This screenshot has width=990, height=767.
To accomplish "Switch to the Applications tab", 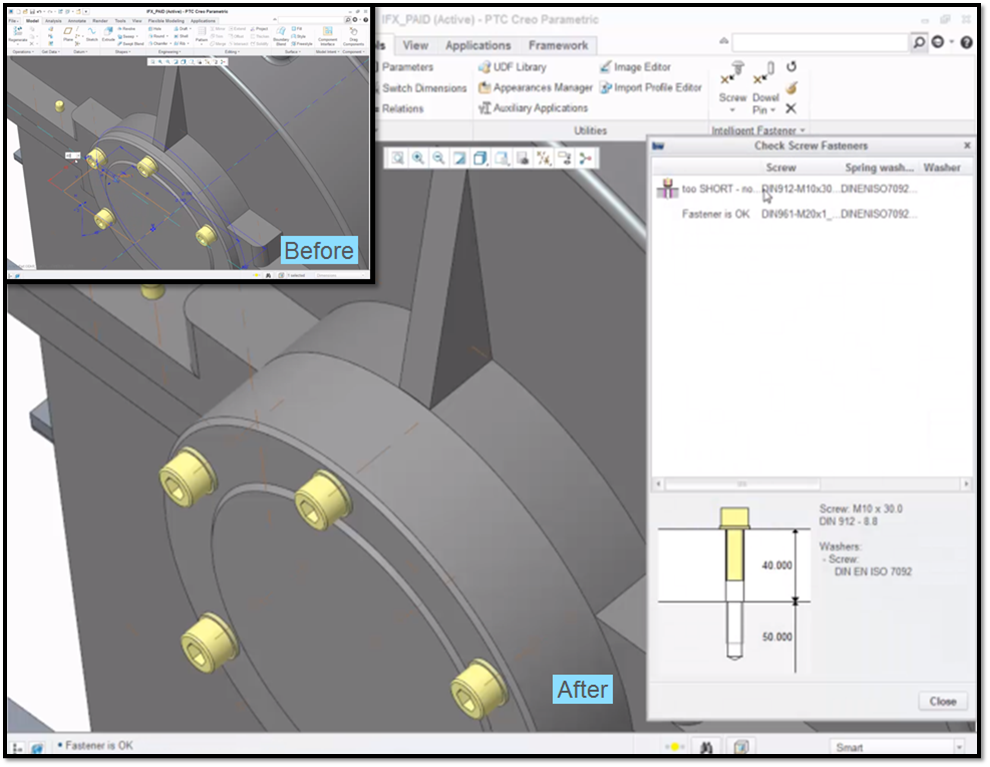I will click(478, 45).
